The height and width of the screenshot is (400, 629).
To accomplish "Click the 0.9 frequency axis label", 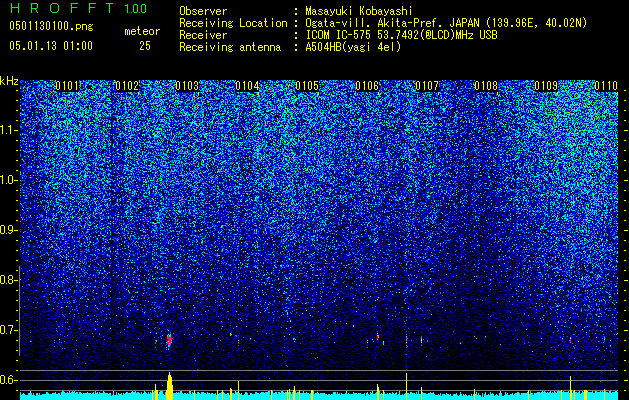I will 7,230.
